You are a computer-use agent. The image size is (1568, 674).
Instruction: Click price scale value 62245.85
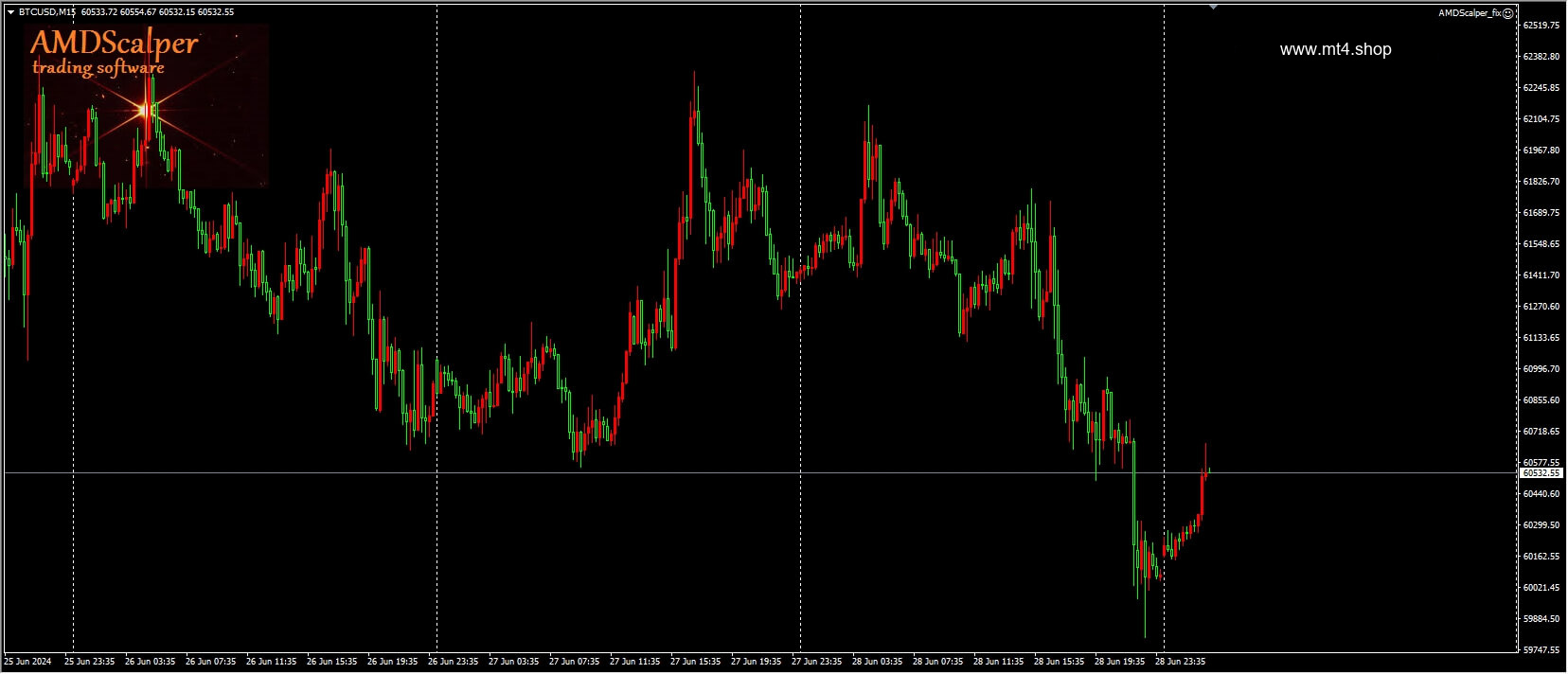1541,88
